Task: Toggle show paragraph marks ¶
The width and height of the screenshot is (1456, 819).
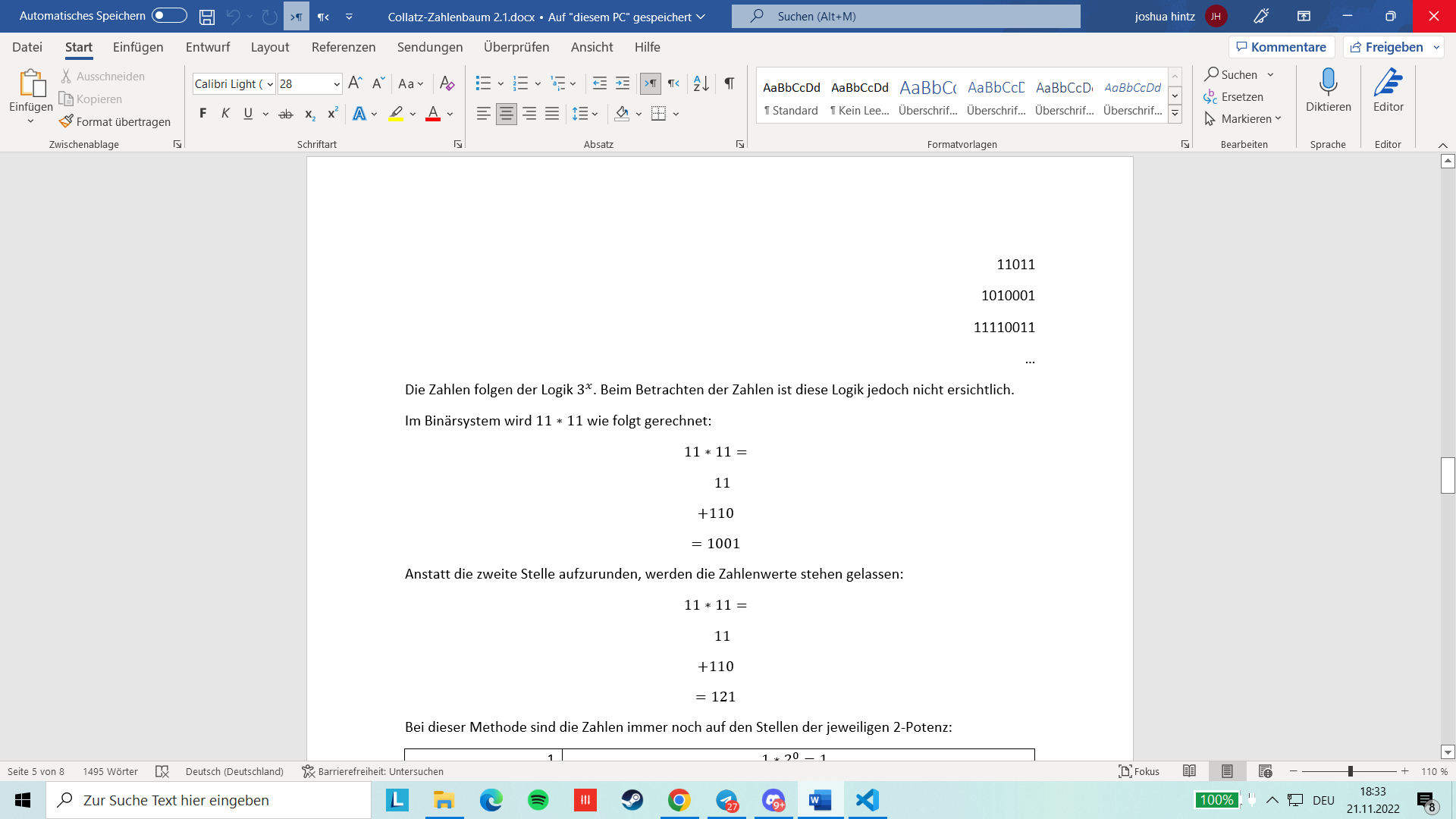Action: pos(729,83)
